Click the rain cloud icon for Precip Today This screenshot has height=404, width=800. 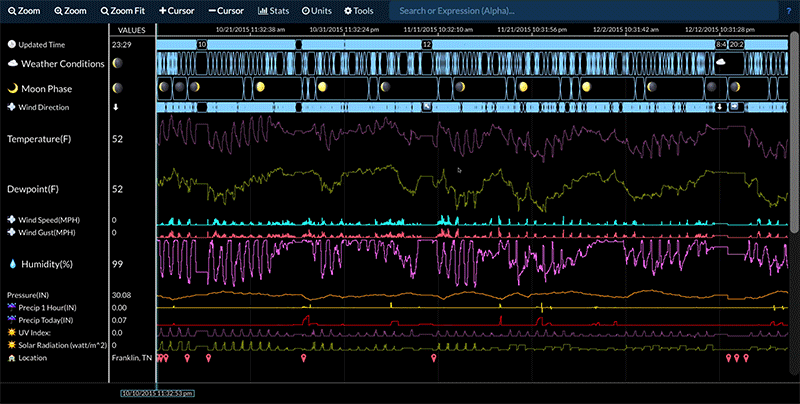point(12,320)
